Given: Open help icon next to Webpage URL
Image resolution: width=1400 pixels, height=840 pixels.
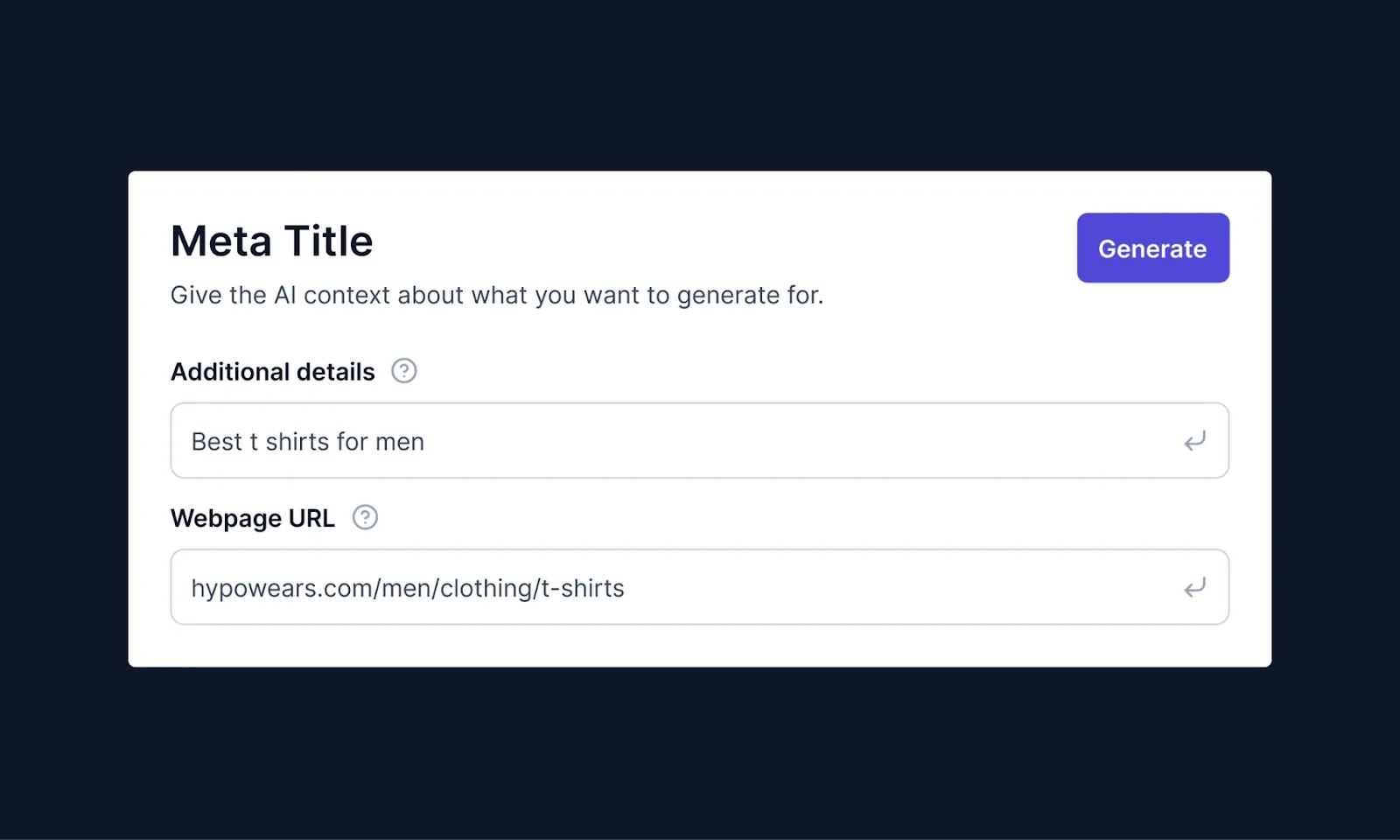Looking at the screenshot, I should 365,517.
